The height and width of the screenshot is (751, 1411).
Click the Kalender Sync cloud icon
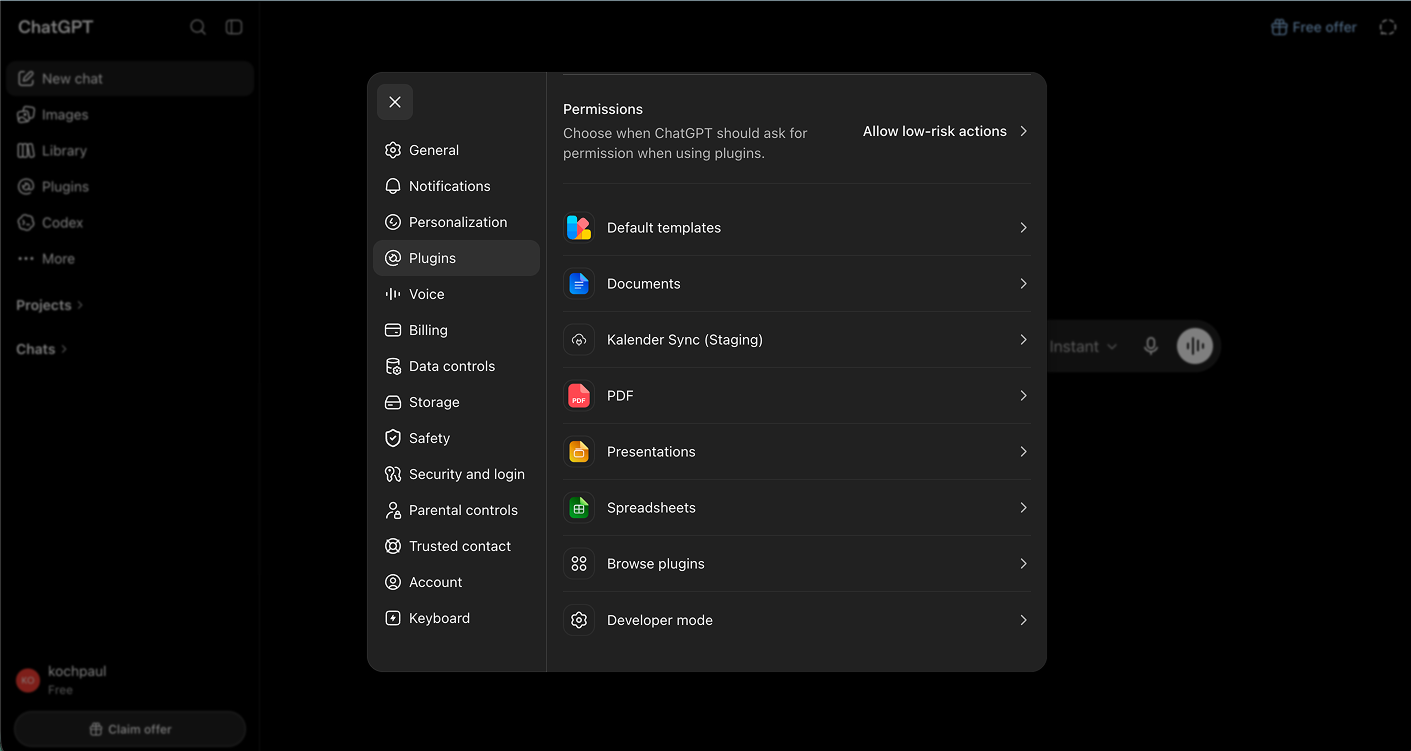[x=579, y=340]
